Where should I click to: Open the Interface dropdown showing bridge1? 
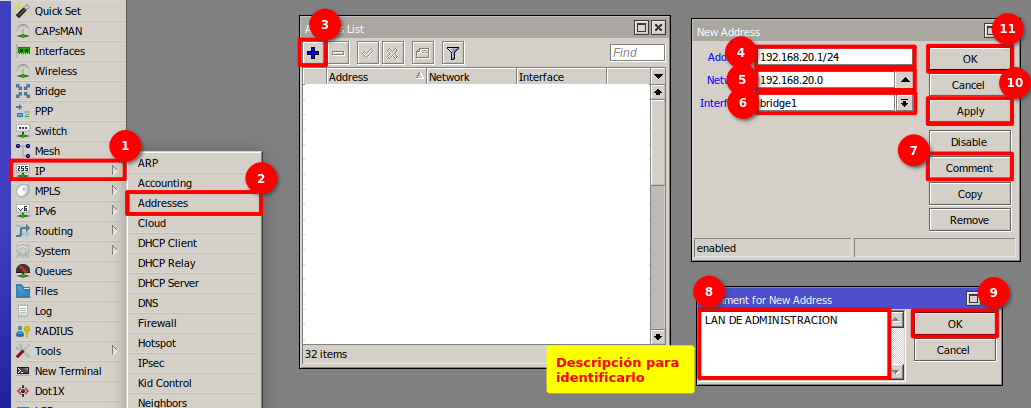904,103
